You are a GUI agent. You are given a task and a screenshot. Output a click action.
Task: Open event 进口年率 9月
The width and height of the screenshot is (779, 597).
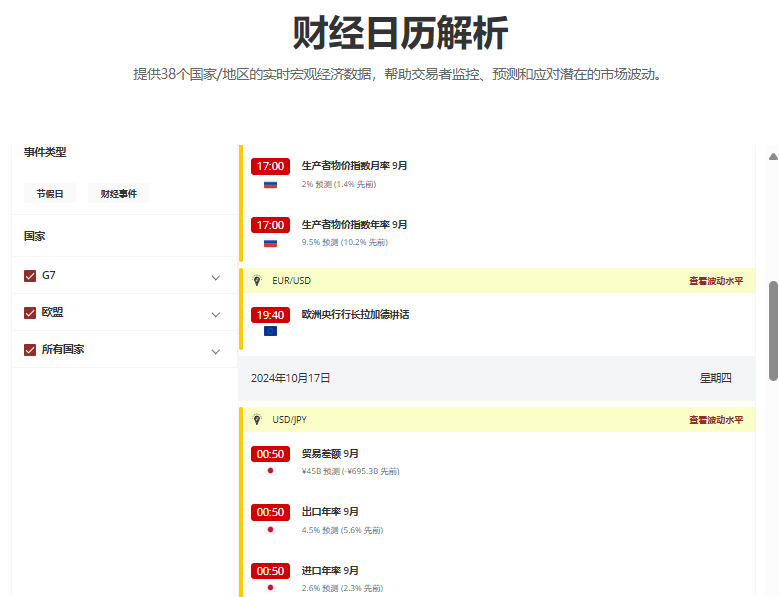click(330, 571)
